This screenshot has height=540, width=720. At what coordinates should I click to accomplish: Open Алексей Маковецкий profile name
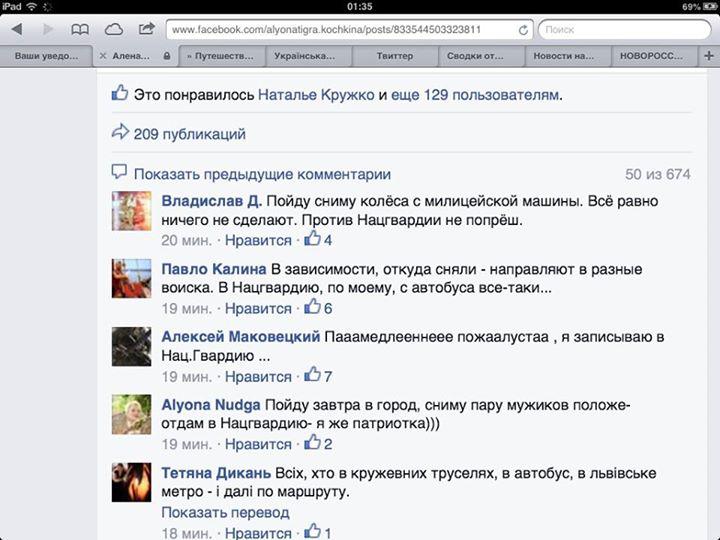pyautogui.click(x=241, y=337)
